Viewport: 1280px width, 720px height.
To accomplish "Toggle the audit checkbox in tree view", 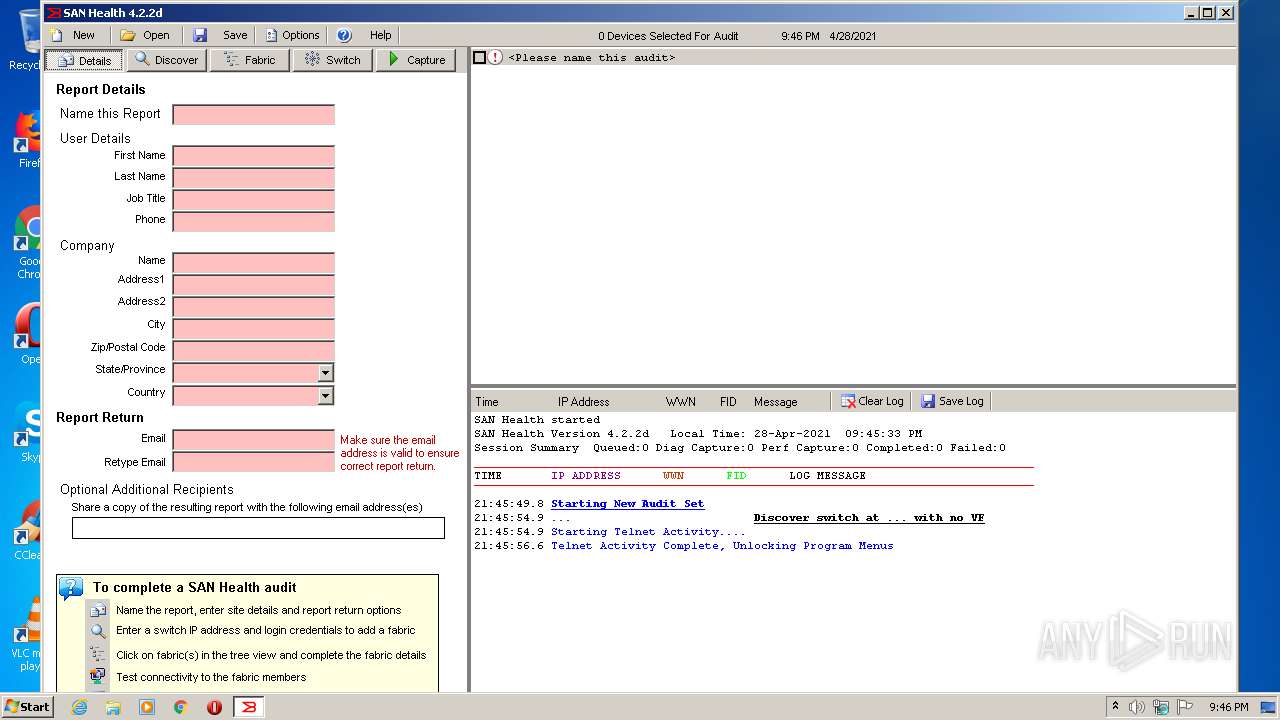I will click(479, 57).
